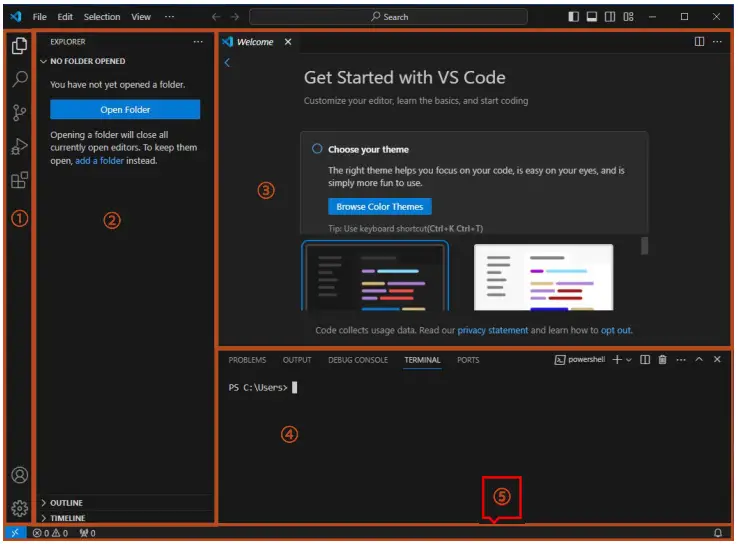The height and width of the screenshot is (544, 738).
Task: Click the remote window indicator in status bar
Action: (x=15, y=533)
